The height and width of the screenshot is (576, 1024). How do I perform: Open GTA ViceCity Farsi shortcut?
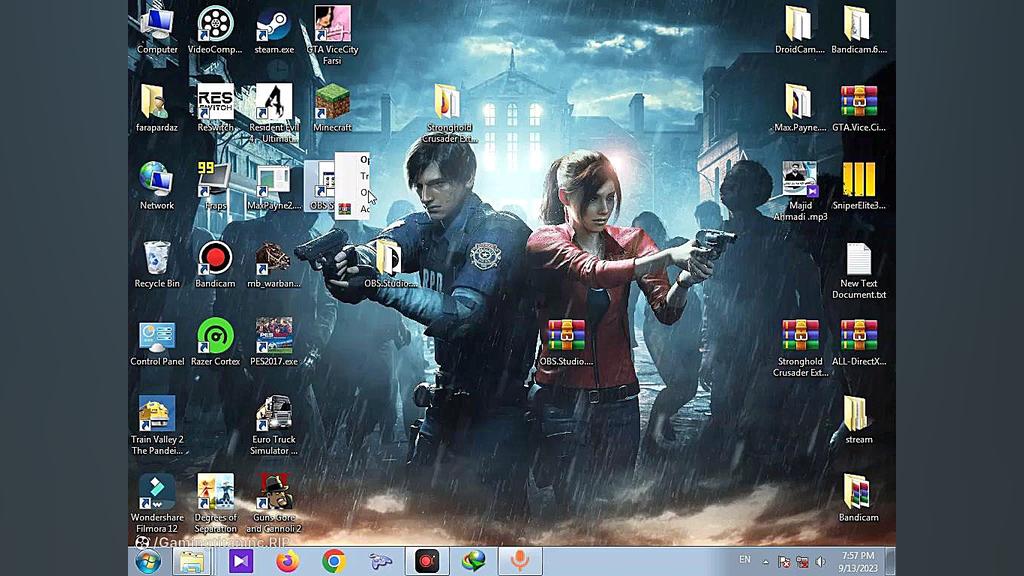pyautogui.click(x=332, y=35)
